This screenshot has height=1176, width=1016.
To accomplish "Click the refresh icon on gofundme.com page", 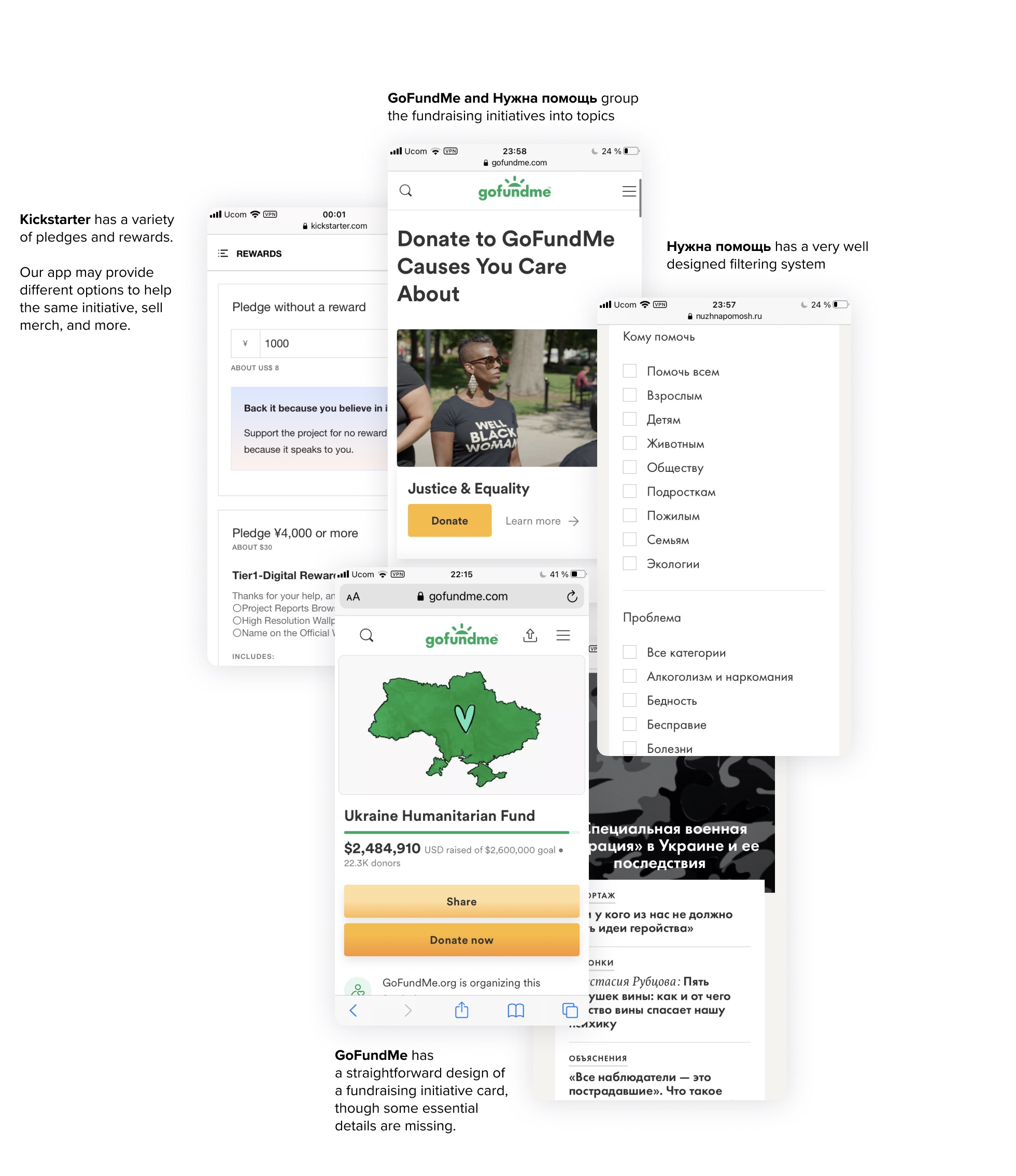I will tap(572, 597).
